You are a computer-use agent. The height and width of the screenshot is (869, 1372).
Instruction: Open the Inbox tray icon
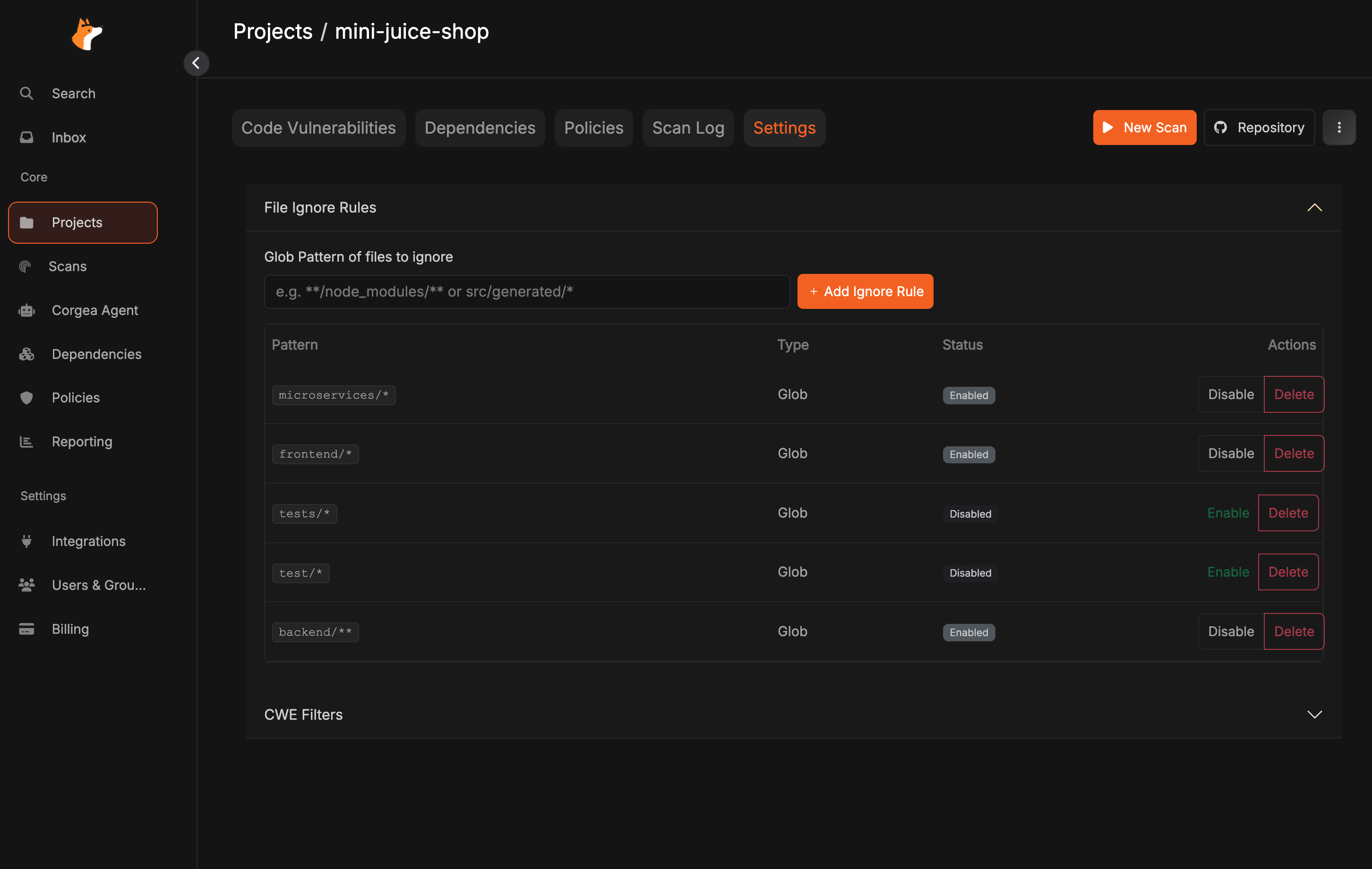click(26, 137)
